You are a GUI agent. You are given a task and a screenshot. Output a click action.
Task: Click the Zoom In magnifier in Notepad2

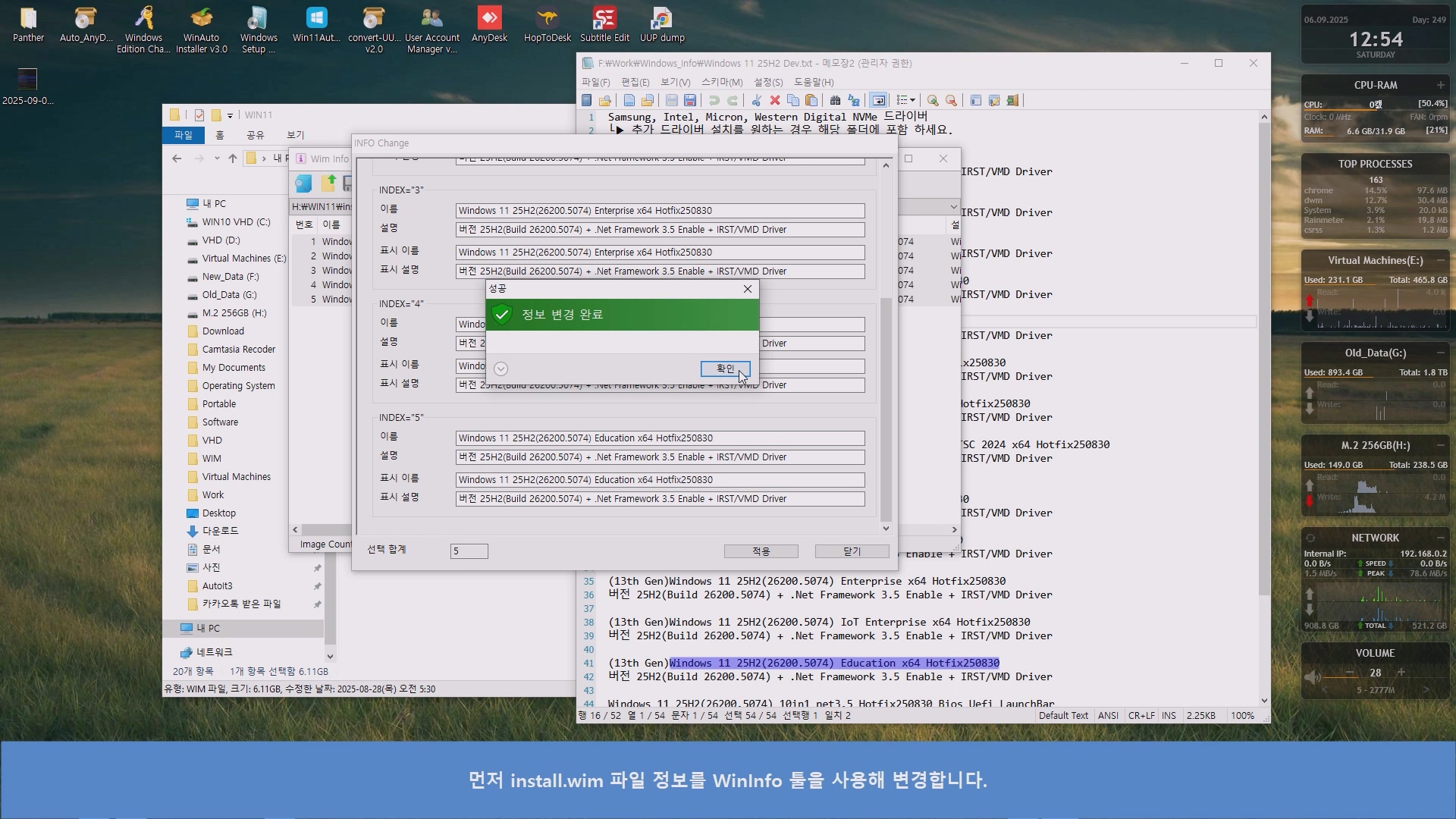[933, 100]
